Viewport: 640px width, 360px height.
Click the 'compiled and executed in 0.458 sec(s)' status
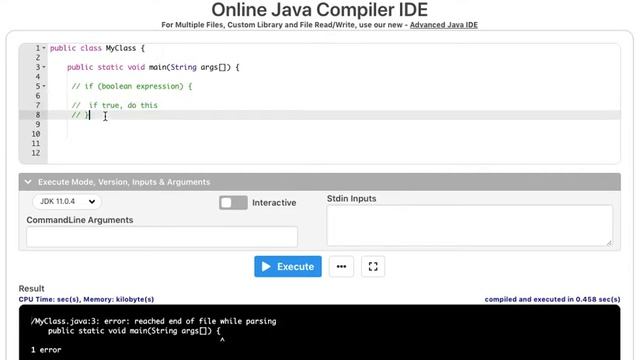click(552, 299)
